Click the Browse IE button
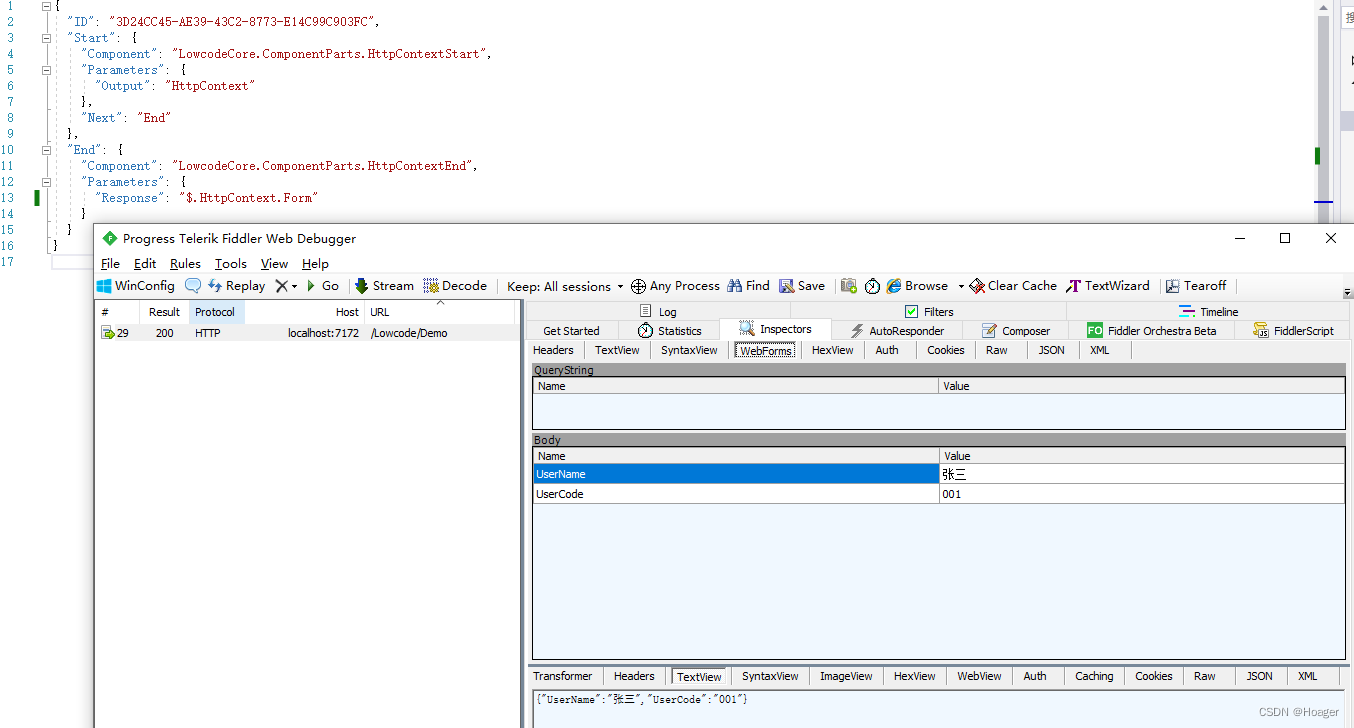Image resolution: width=1354 pixels, height=728 pixels. click(x=917, y=286)
